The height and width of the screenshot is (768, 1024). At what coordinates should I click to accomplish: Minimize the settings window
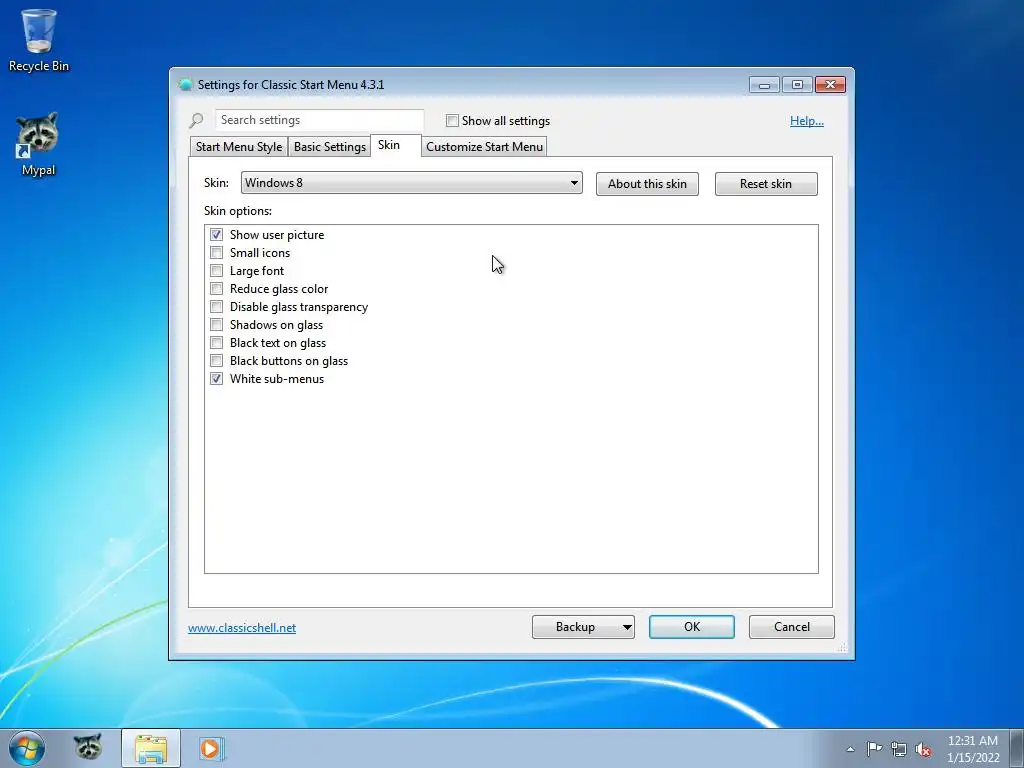tap(764, 85)
